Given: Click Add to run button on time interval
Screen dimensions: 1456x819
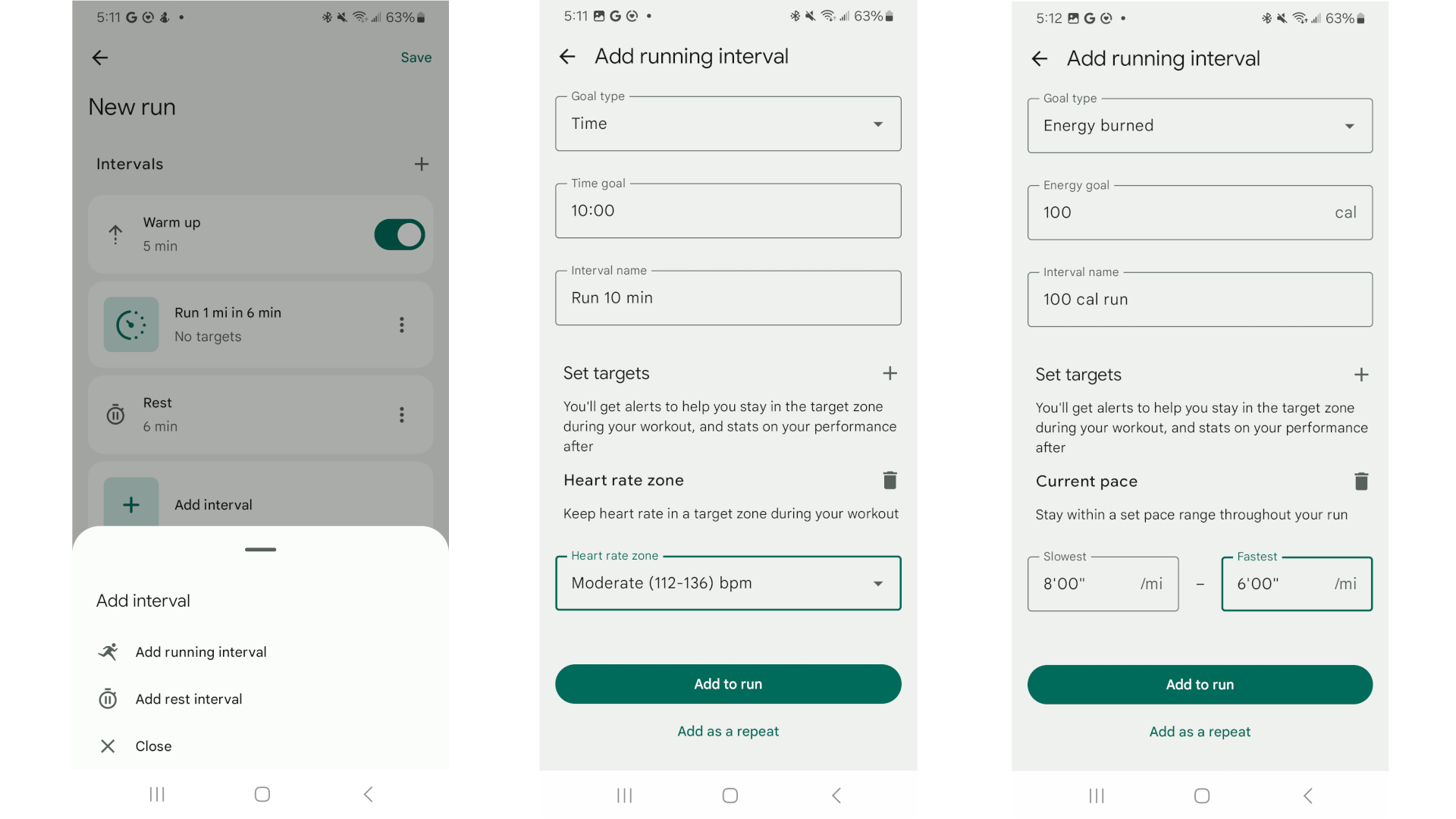Looking at the screenshot, I should click(727, 684).
